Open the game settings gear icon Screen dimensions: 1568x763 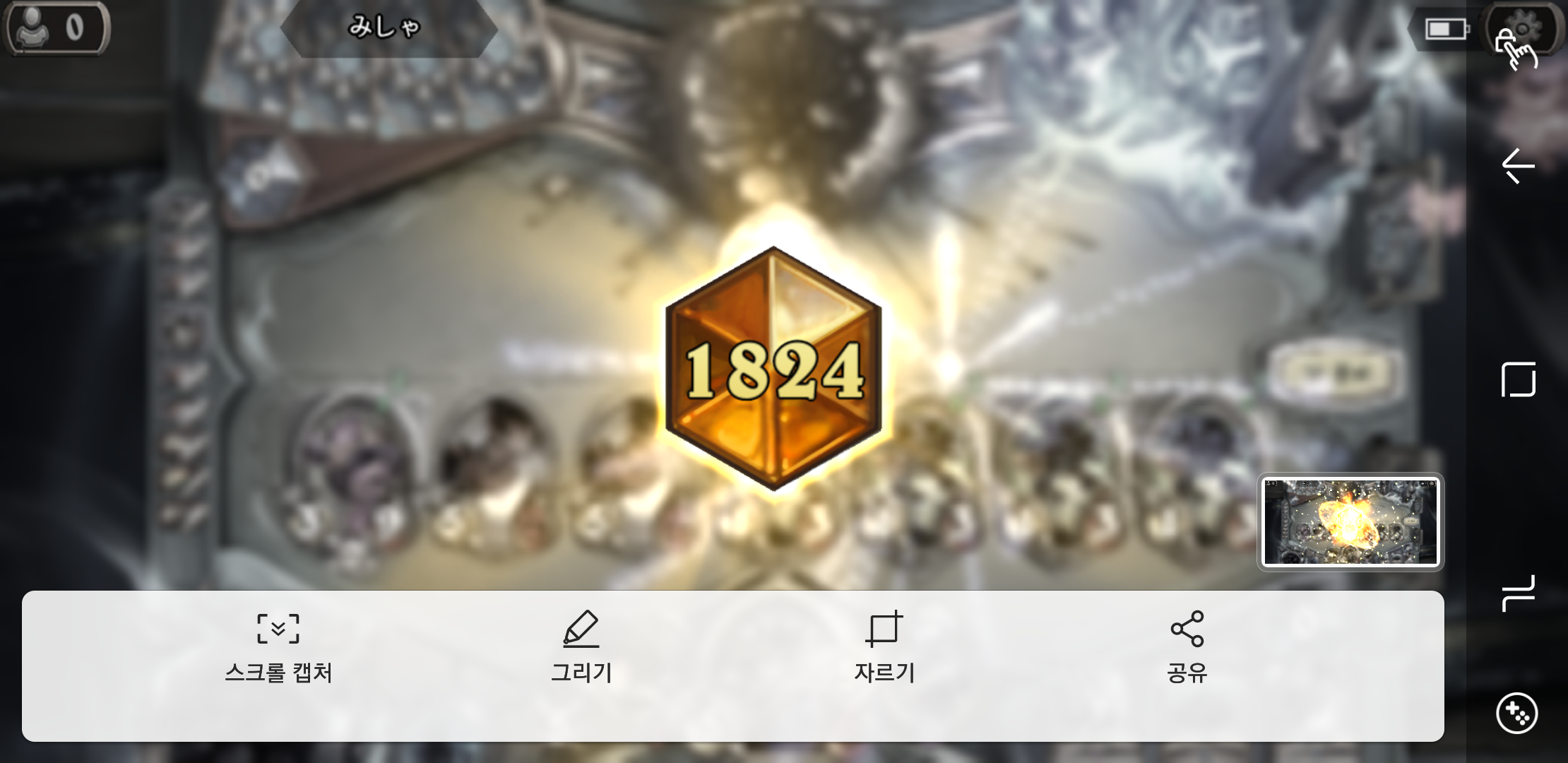pyautogui.click(x=1521, y=30)
